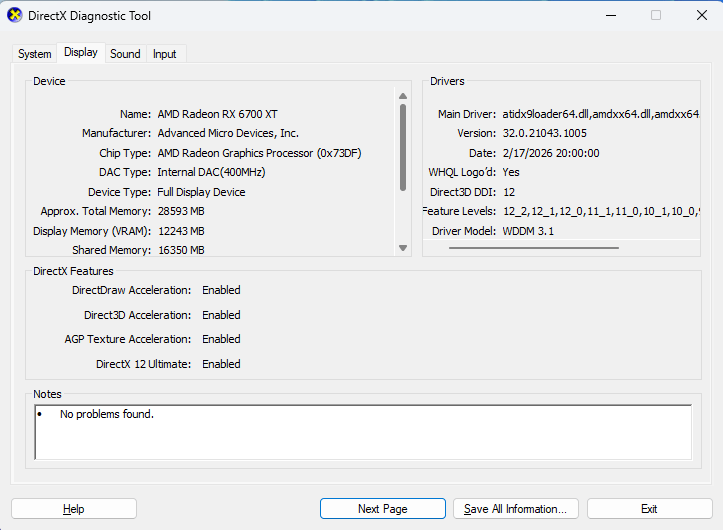Click Device list scroll down arrow
This screenshot has height=530, width=723.
click(403, 248)
